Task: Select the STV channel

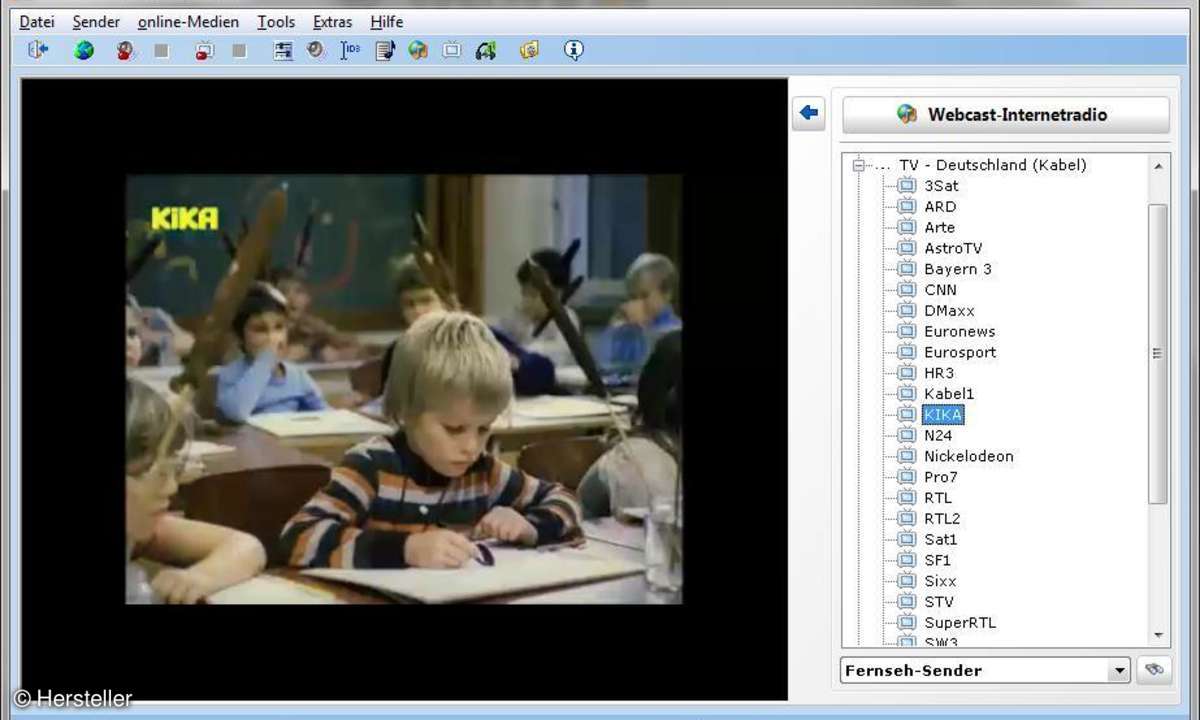Action: click(x=938, y=601)
